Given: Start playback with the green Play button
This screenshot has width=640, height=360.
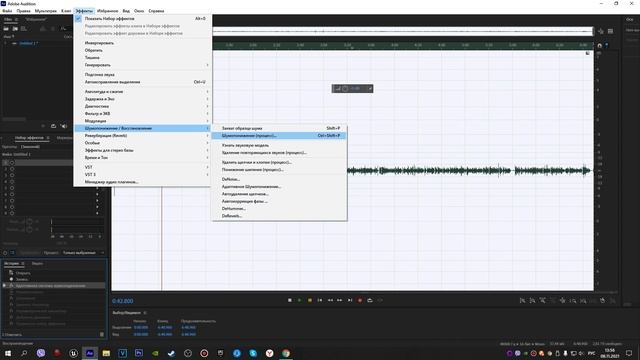Looking at the screenshot, I should (300, 300).
